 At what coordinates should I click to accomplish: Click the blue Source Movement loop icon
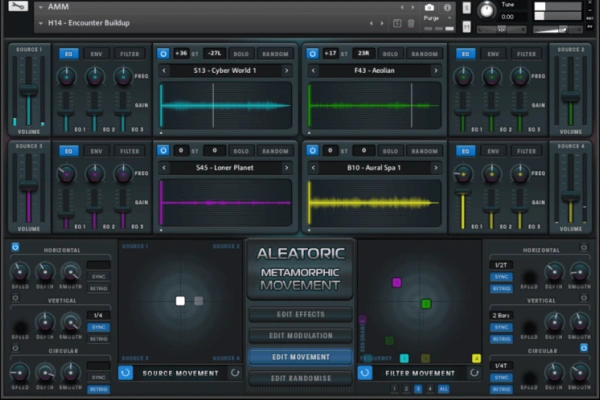pyautogui.click(x=126, y=373)
